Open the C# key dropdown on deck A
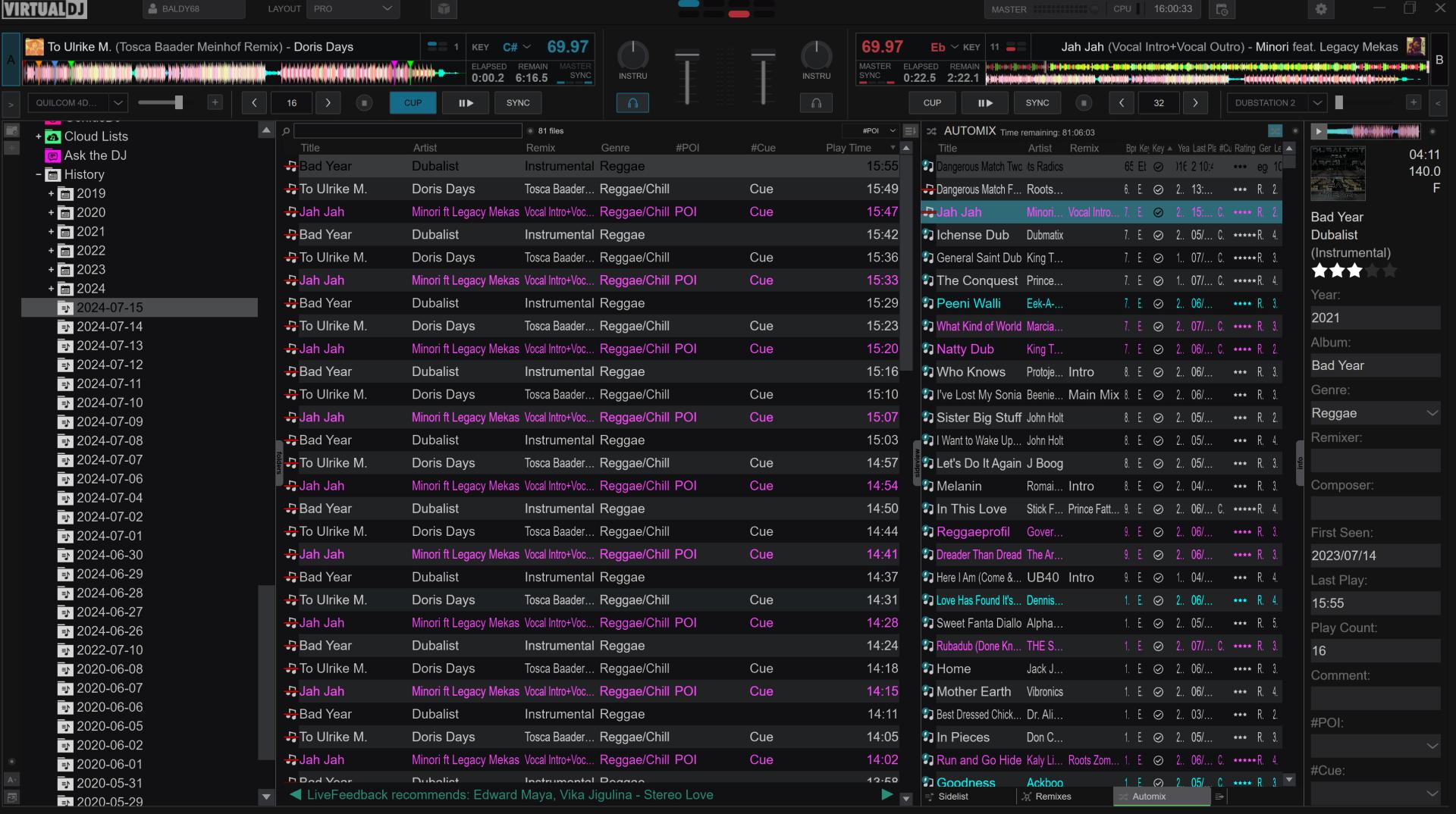The height and width of the screenshot is (814, 1456). coord(516,47)
